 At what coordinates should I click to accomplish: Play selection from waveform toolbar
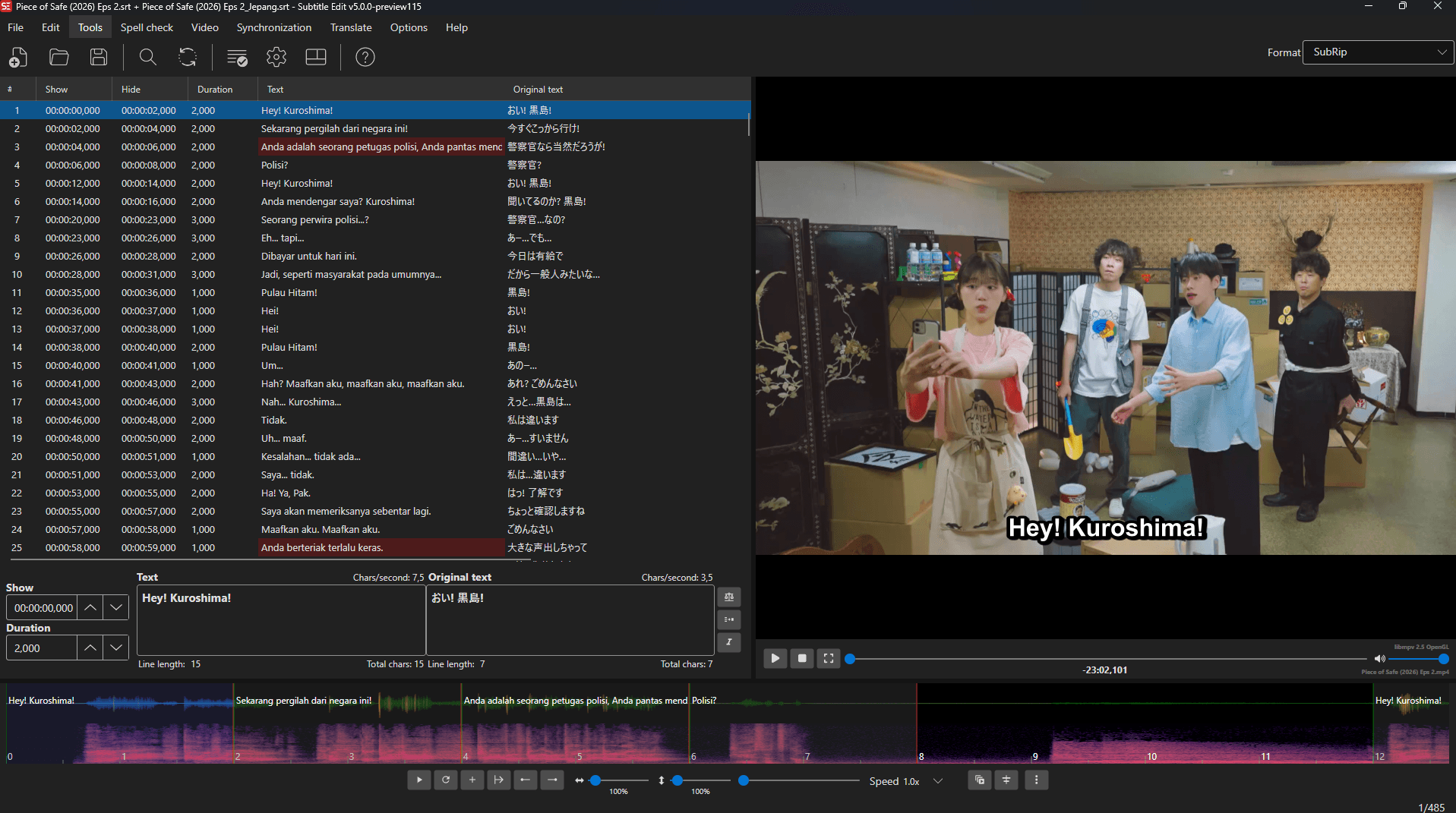click(x=419, y=780)
